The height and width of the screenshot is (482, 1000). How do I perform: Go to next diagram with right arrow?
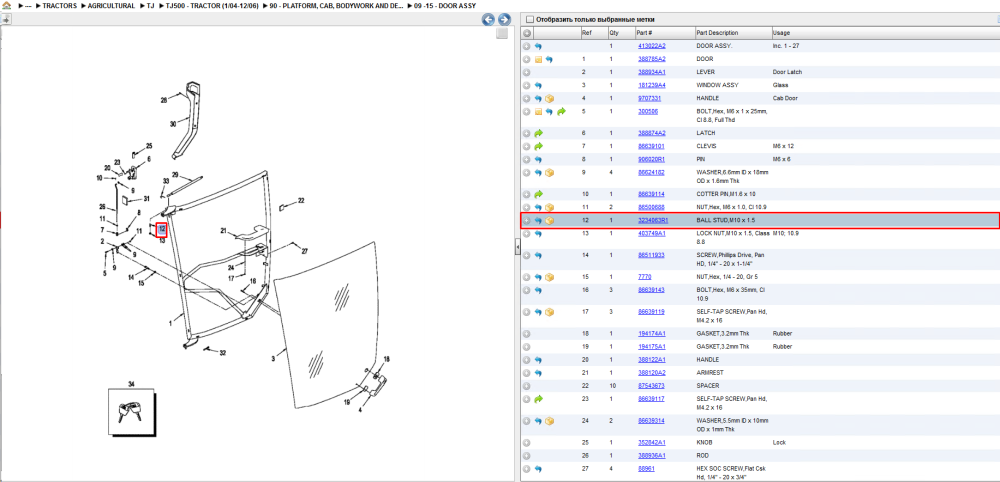click(503, 19)
